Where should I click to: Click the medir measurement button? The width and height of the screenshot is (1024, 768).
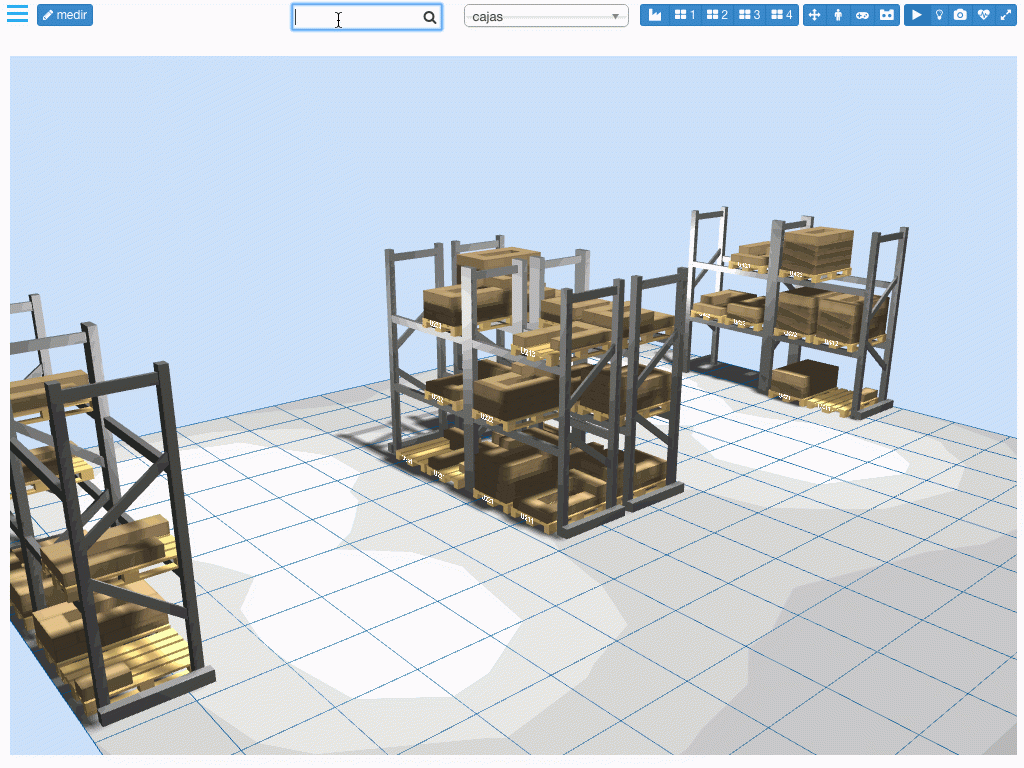tap(64, 14)
